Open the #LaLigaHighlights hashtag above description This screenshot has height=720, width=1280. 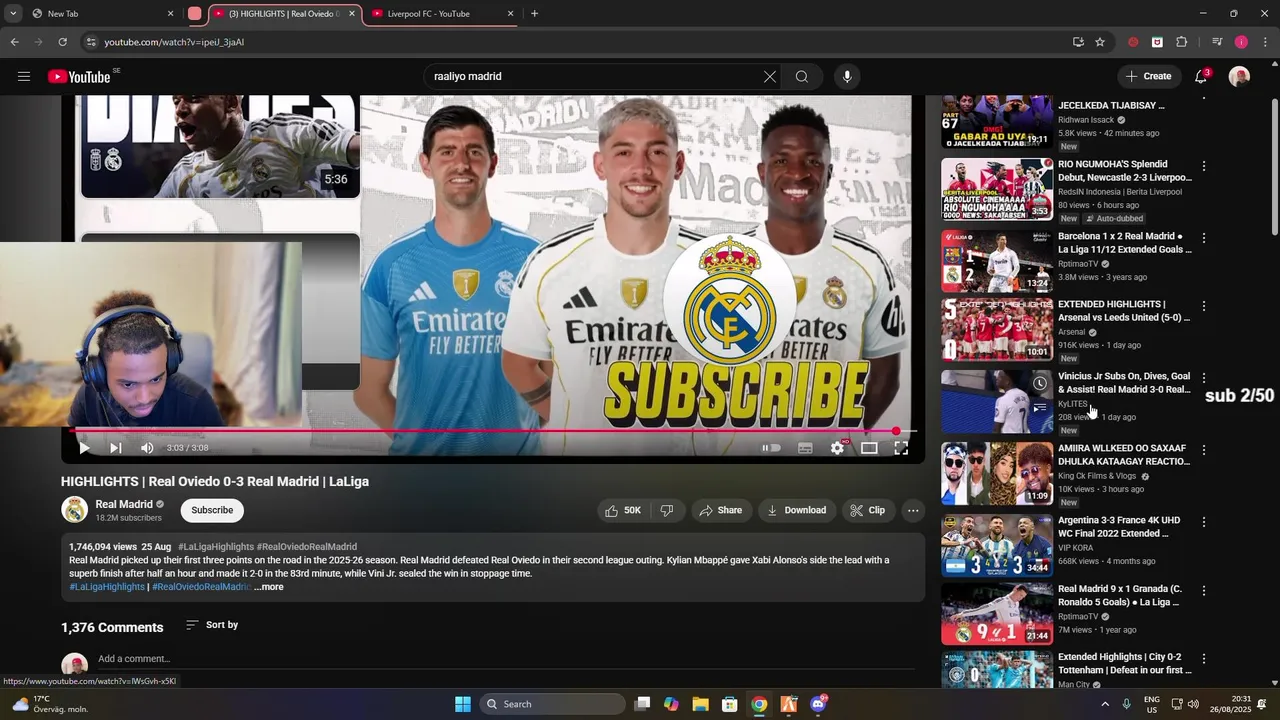click(216, 547)
